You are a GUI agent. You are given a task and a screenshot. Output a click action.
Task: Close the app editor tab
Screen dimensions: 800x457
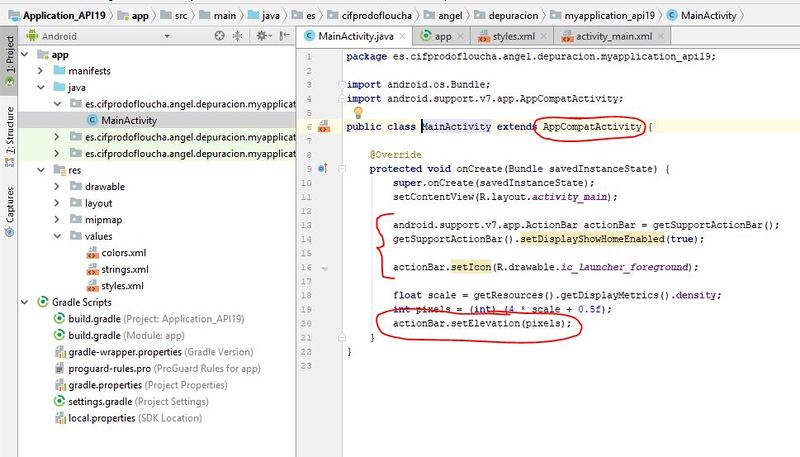[x=460, y=36]
